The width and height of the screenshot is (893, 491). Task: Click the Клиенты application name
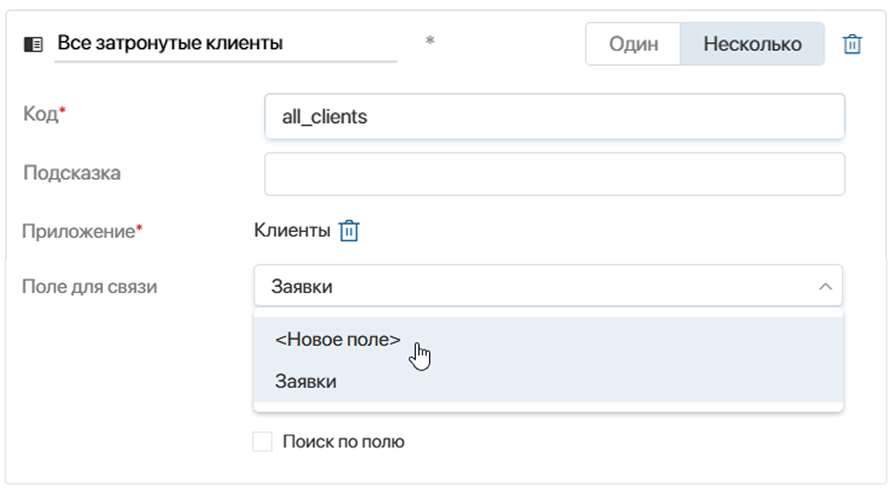coord(292,230)
